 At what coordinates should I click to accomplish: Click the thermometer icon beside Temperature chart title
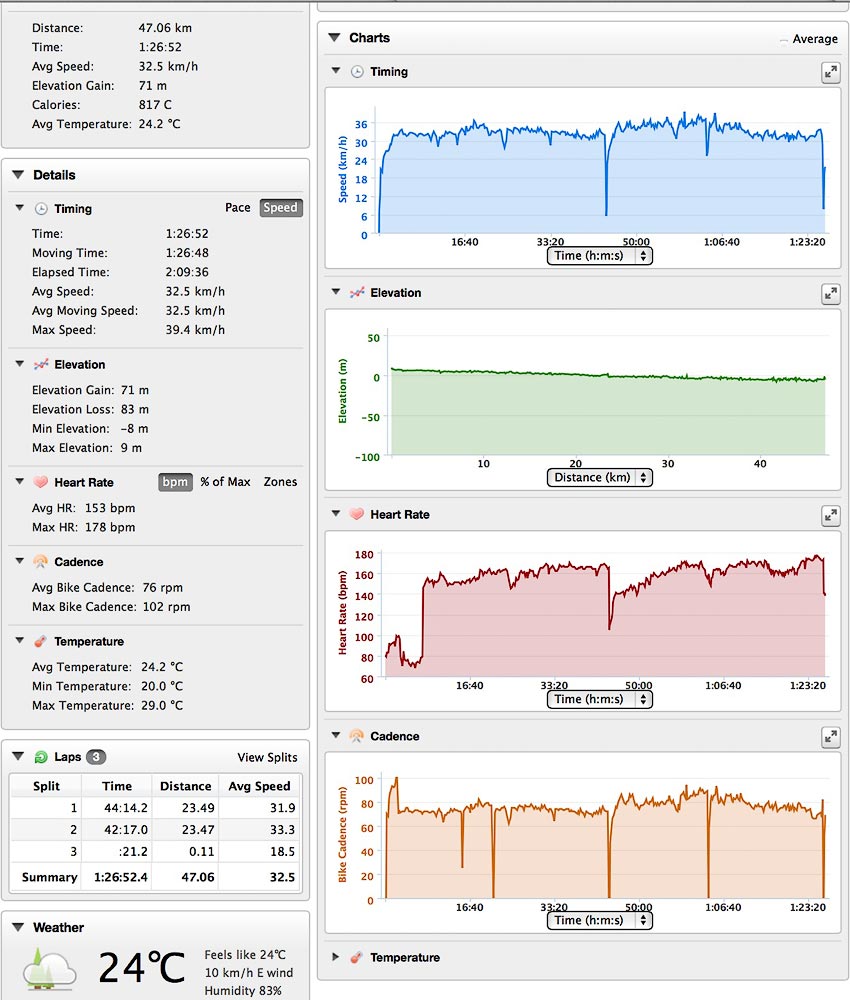tap(356, 957)
